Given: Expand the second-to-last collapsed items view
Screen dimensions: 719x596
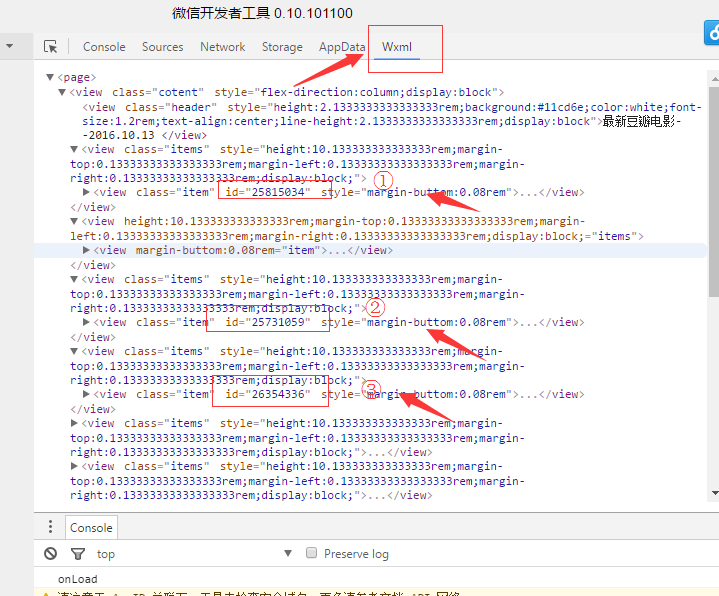Looking at the screenshot, I should coord(74,423).
